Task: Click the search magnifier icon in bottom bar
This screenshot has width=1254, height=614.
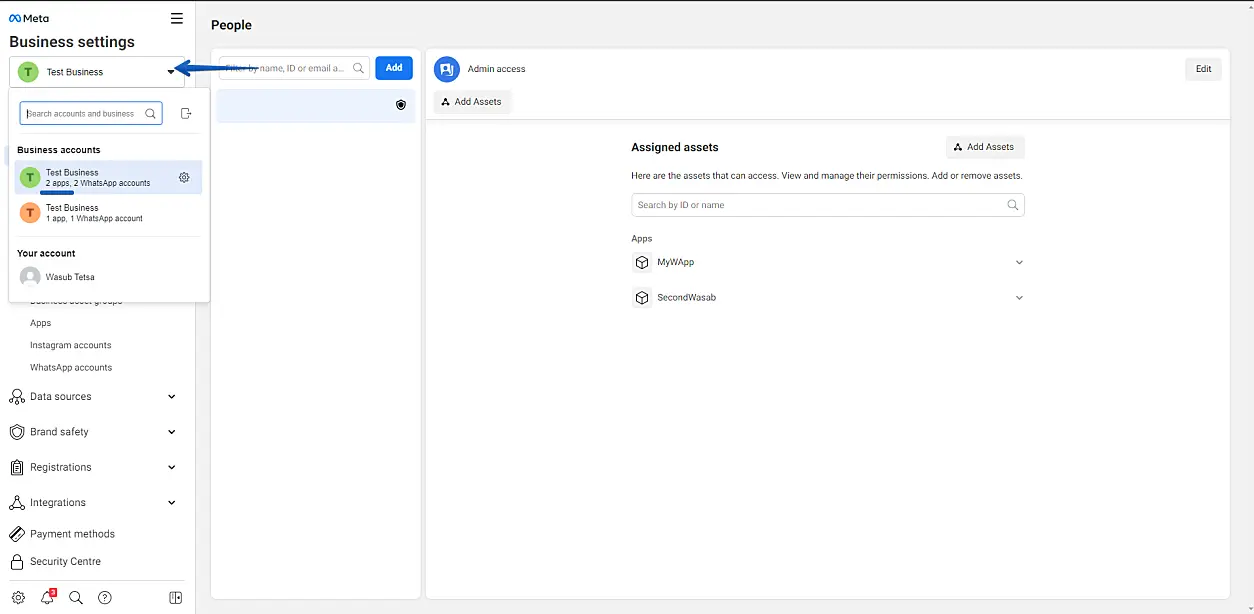Action: tap(76, 598)
